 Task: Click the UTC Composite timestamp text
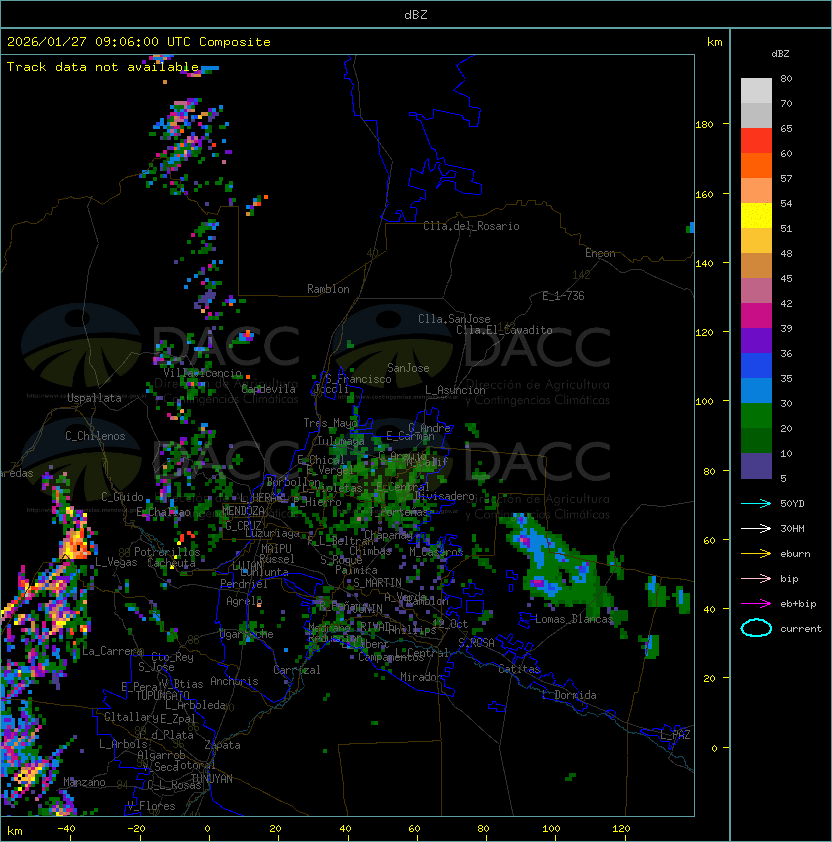point(139,42)
